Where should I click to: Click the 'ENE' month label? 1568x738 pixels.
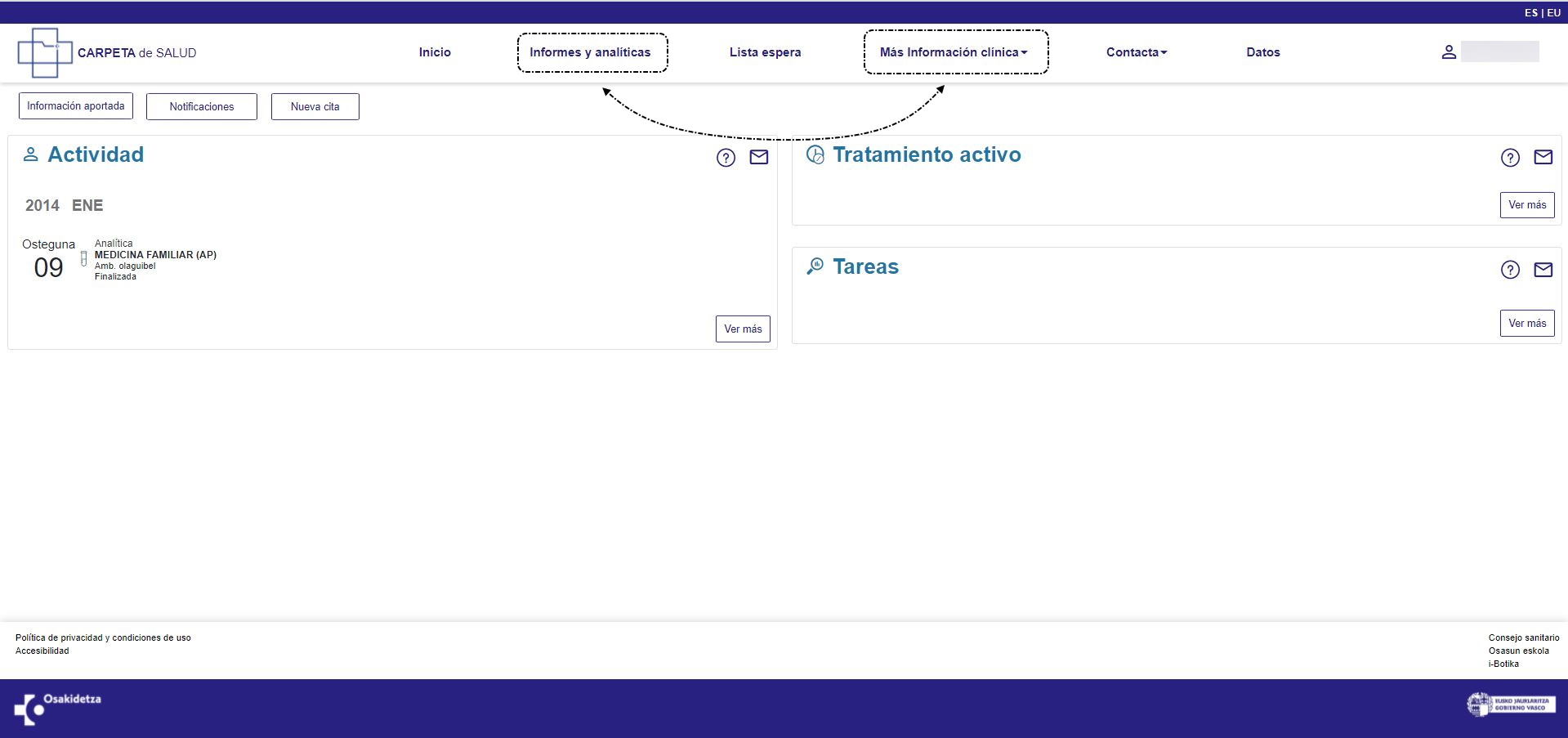pyautogui.click(x=87, y=205)
